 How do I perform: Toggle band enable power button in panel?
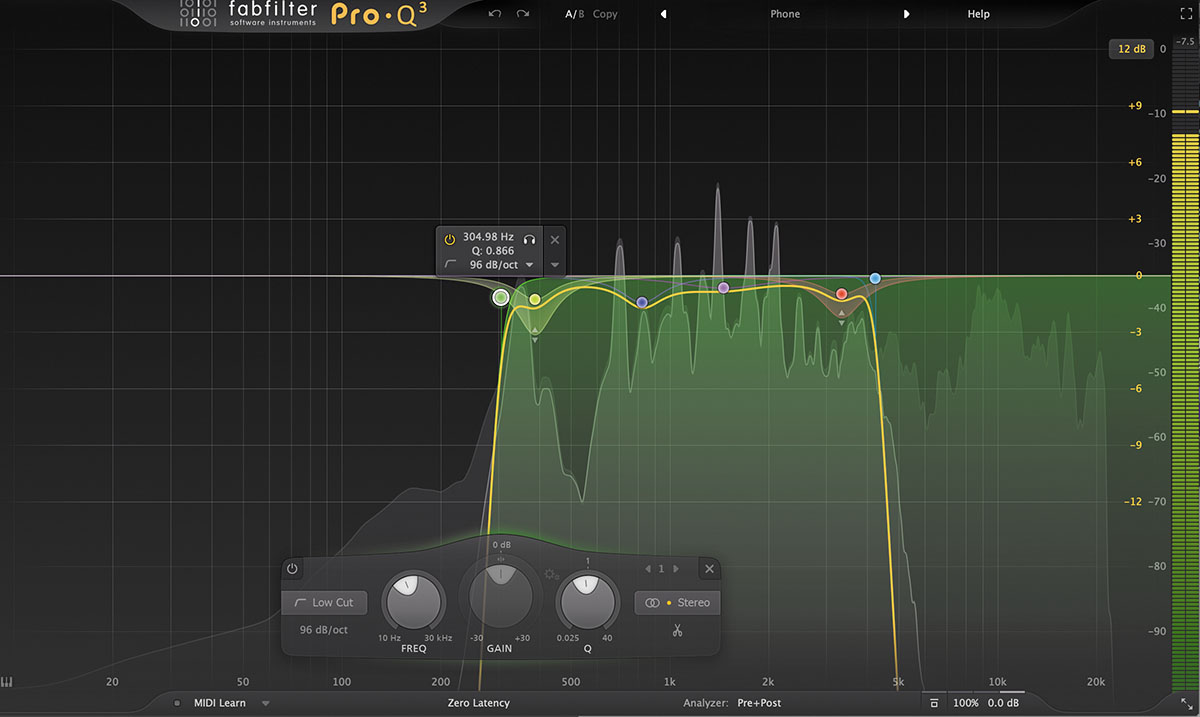pyautogui.click(x=292, y=569)
